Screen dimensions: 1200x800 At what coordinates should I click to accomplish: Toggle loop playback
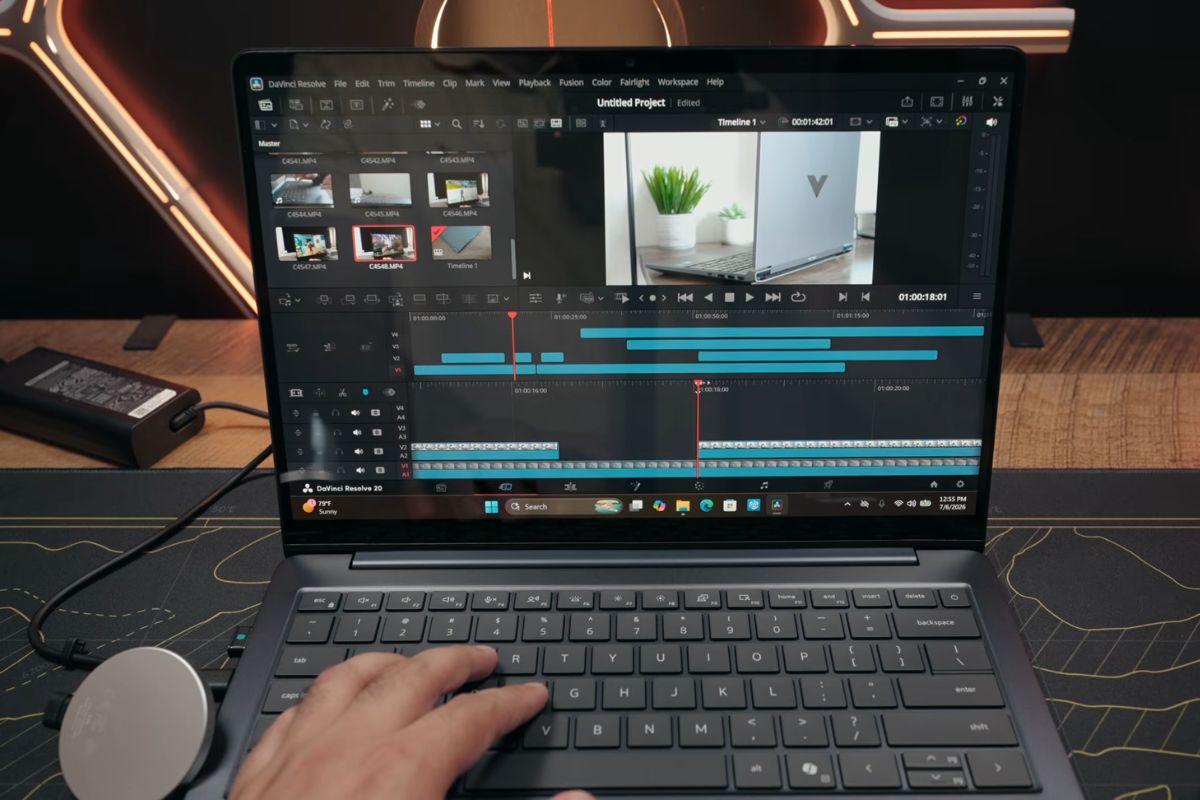(798, 298)
